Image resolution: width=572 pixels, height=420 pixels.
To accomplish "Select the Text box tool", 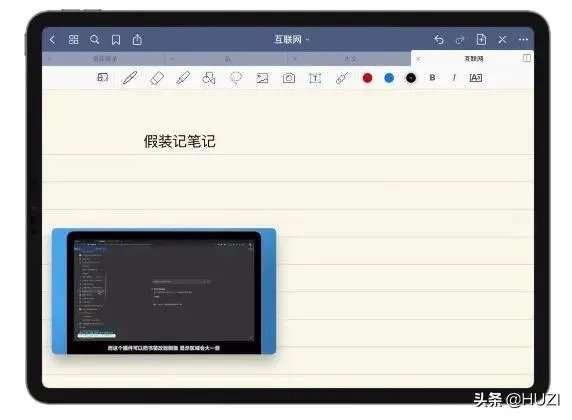I will (x=315, y=78).
